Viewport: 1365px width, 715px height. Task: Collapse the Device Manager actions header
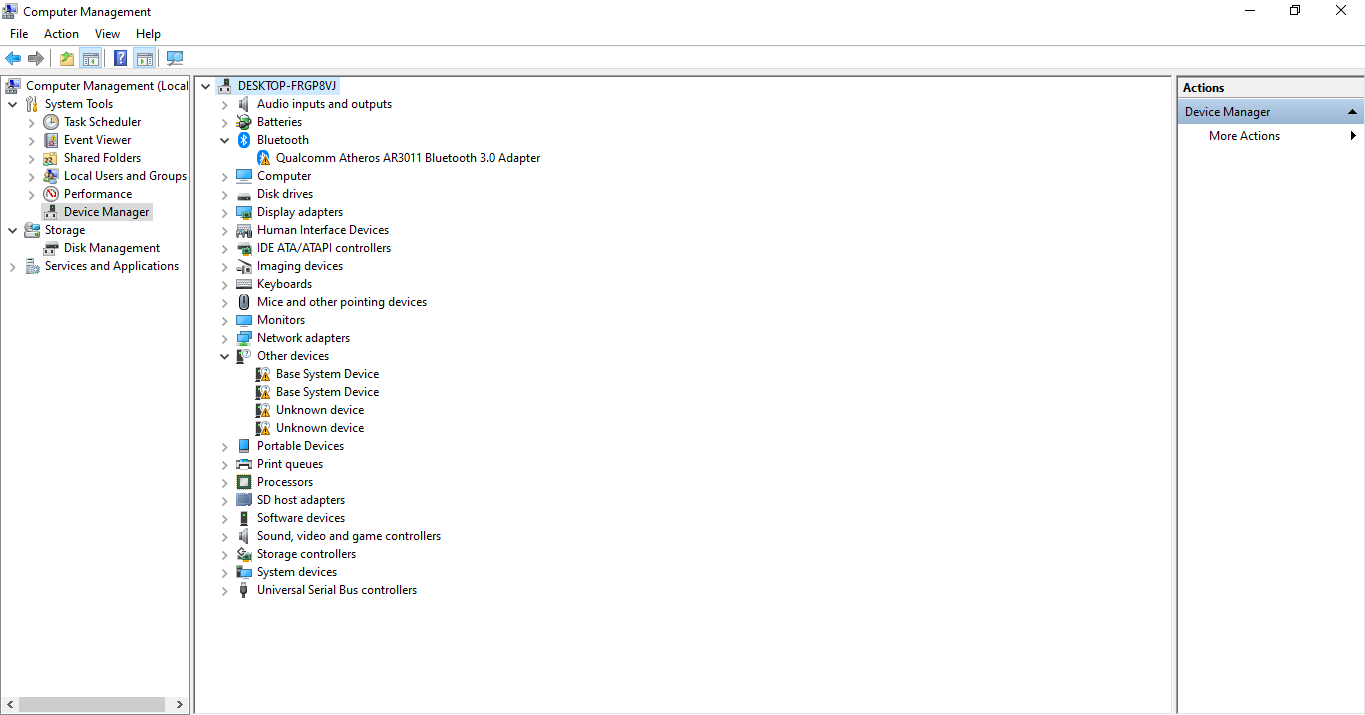(x=1352, y=112)
